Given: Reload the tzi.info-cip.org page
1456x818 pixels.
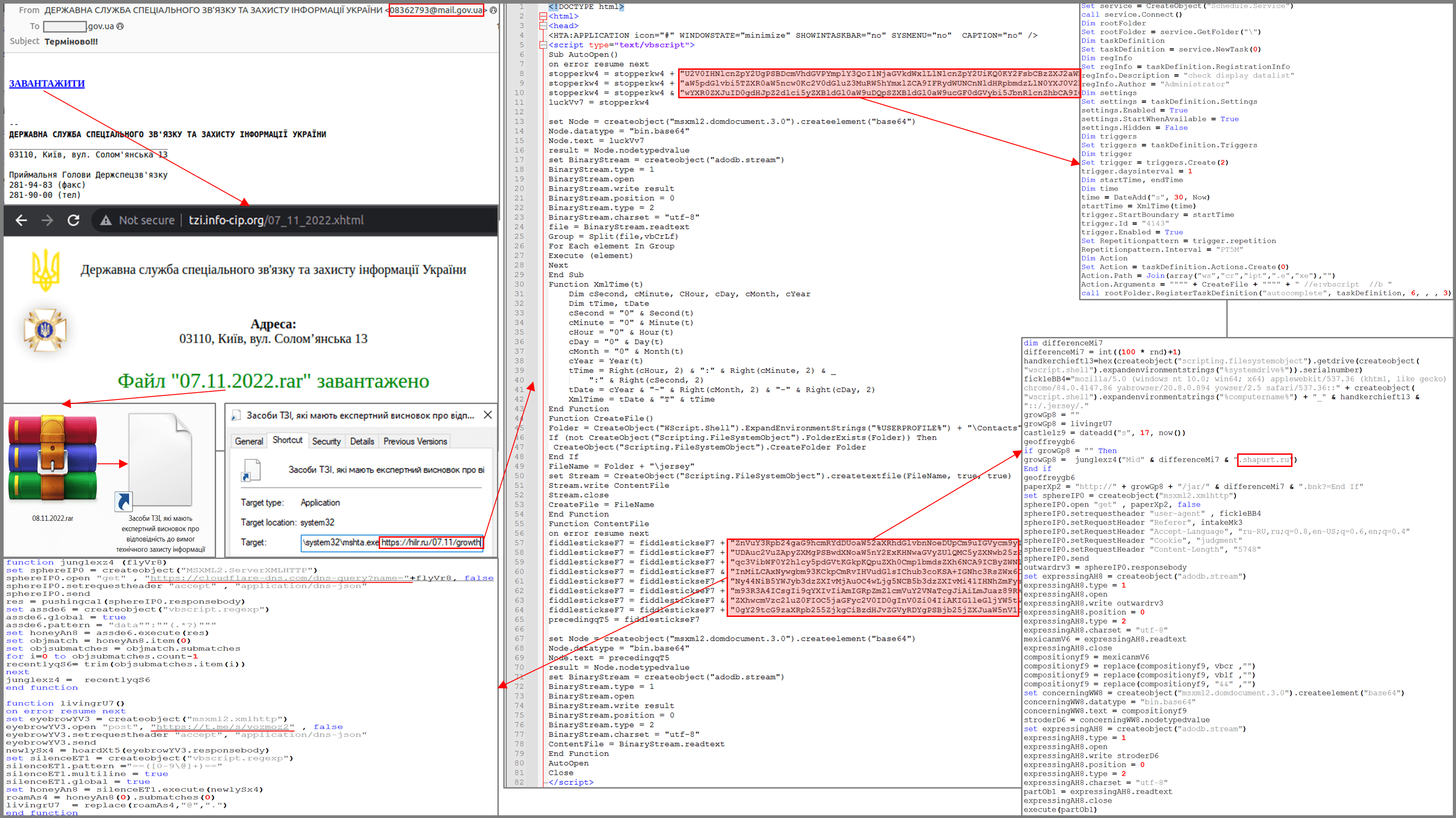Looking at the screenshot, I should pos(73,221).
